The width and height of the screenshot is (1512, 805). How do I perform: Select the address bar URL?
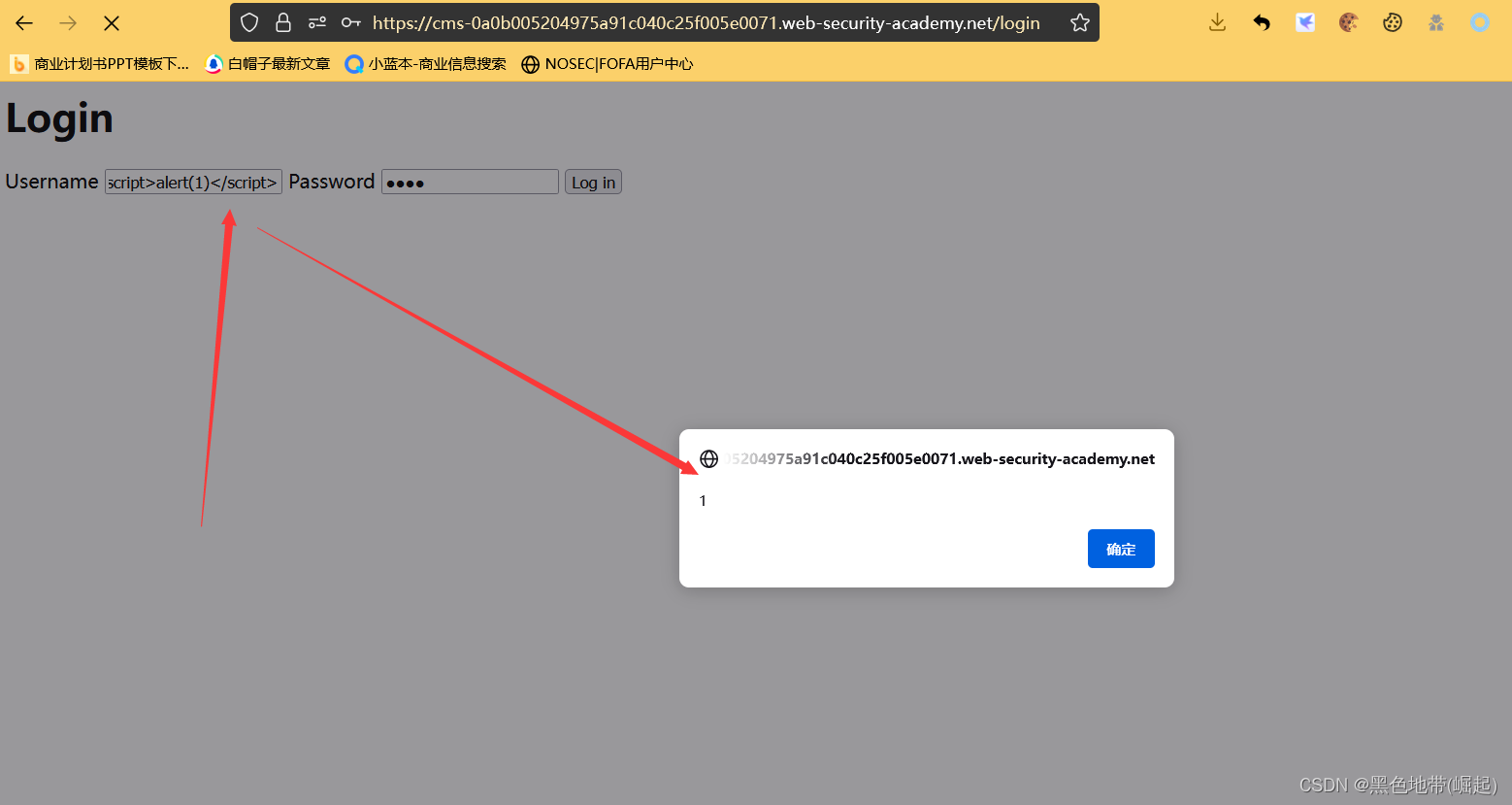[x=706, y=22]
